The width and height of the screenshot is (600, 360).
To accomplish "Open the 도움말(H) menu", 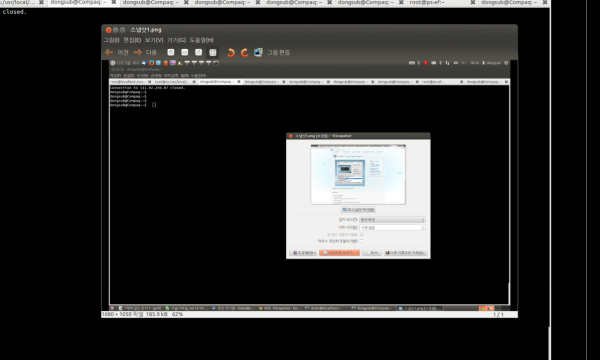I will pos(201,40).
